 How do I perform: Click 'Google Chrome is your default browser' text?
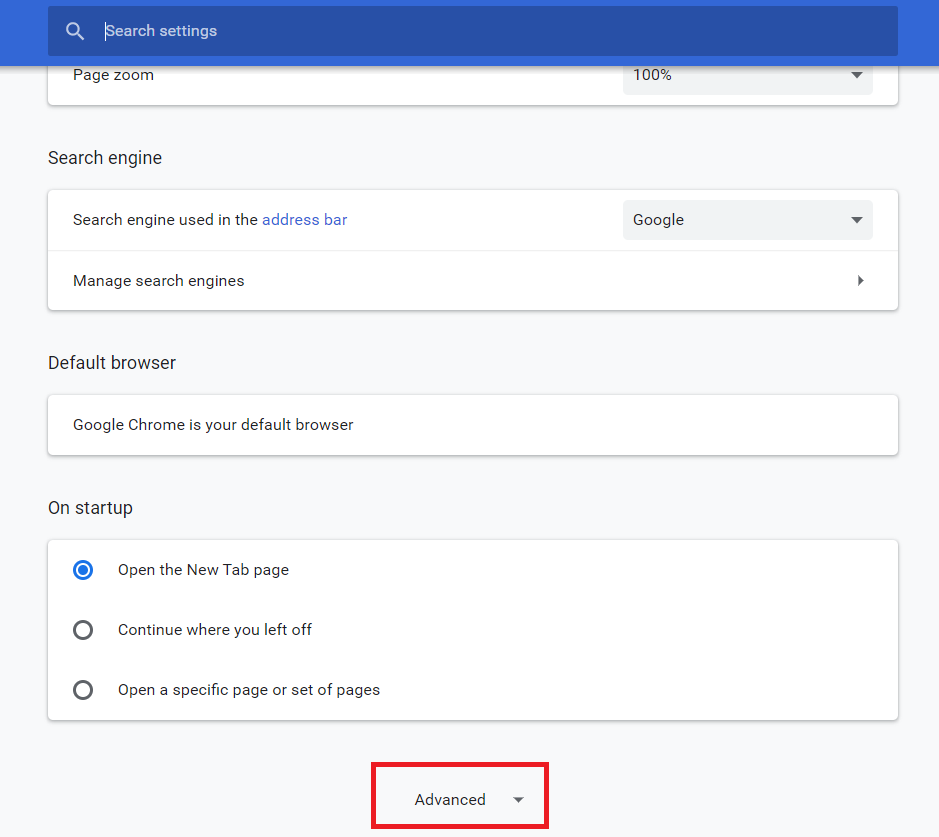coord(213,425)
